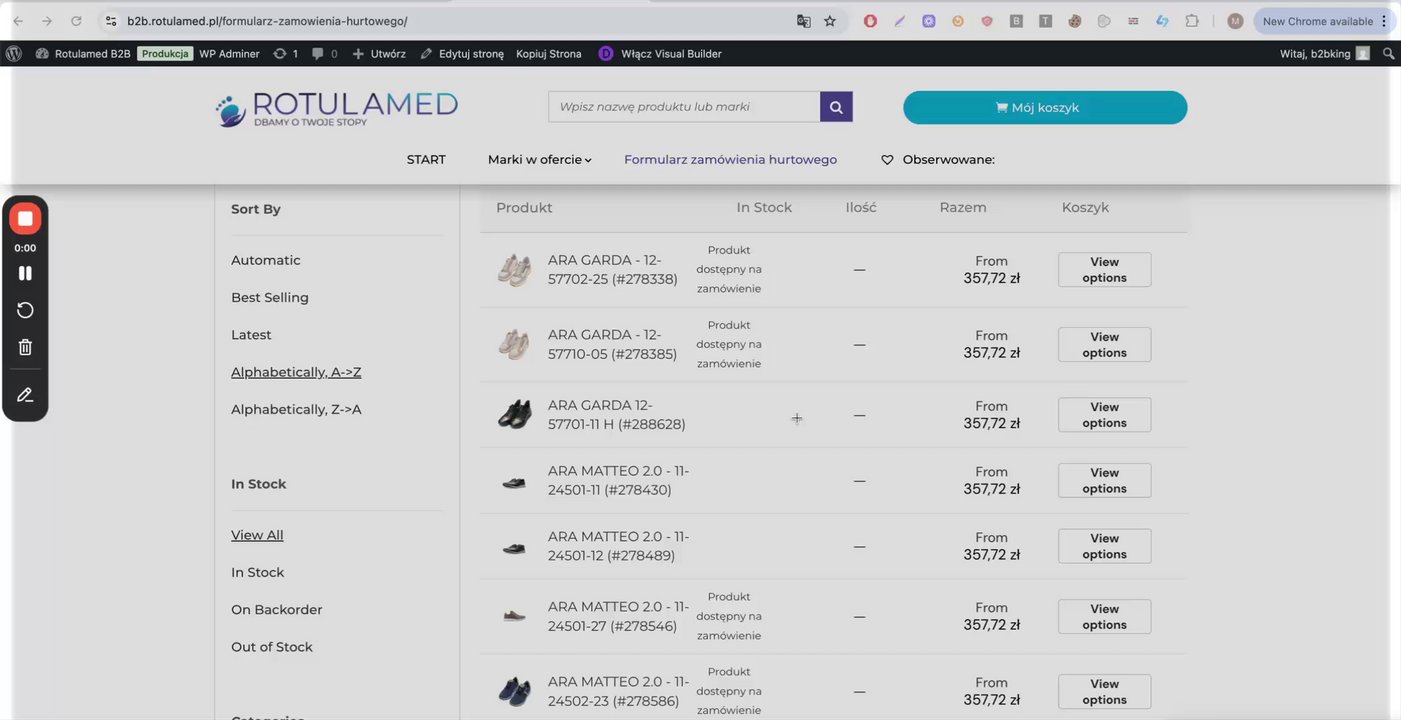Stop recording with the red stop button
Viewport: 1401px width, 720px height.
25,218
